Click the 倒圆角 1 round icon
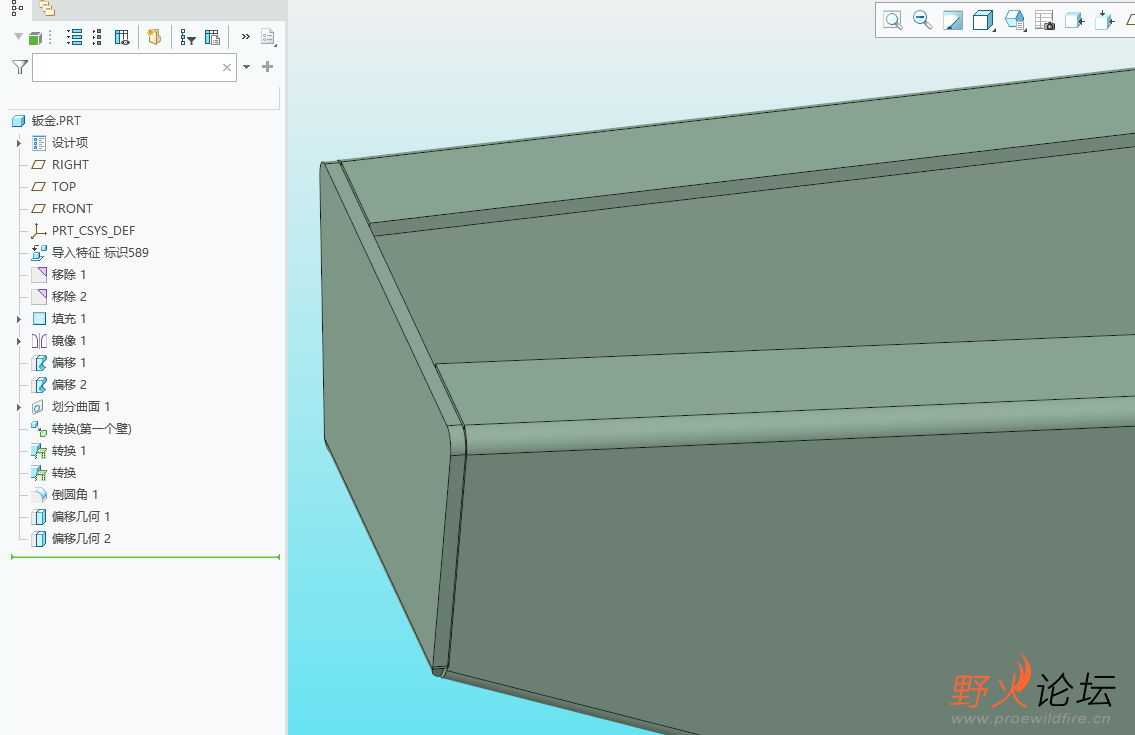1135x735 pixels. coord(39,495)
